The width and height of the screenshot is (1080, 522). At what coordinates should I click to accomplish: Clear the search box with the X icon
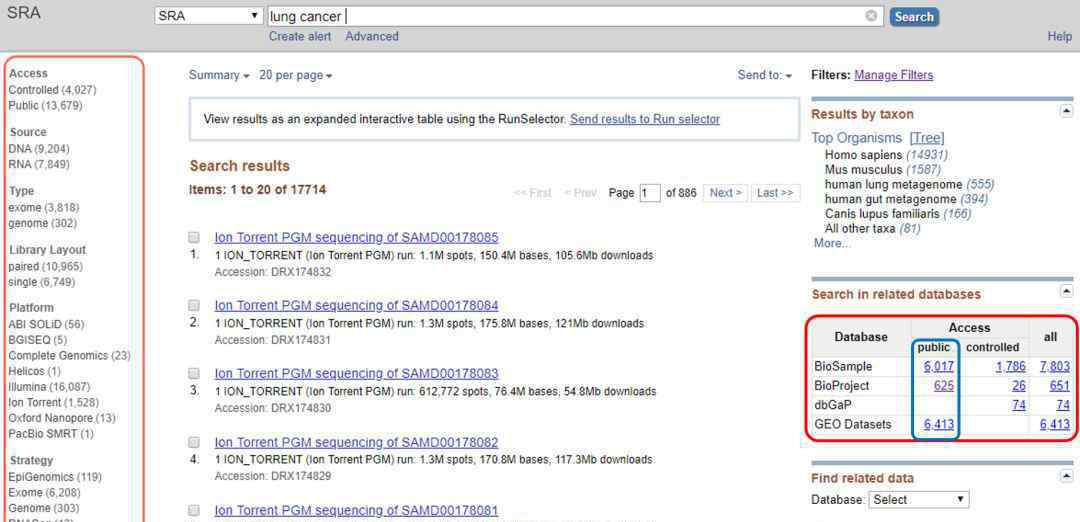(871, 16)
